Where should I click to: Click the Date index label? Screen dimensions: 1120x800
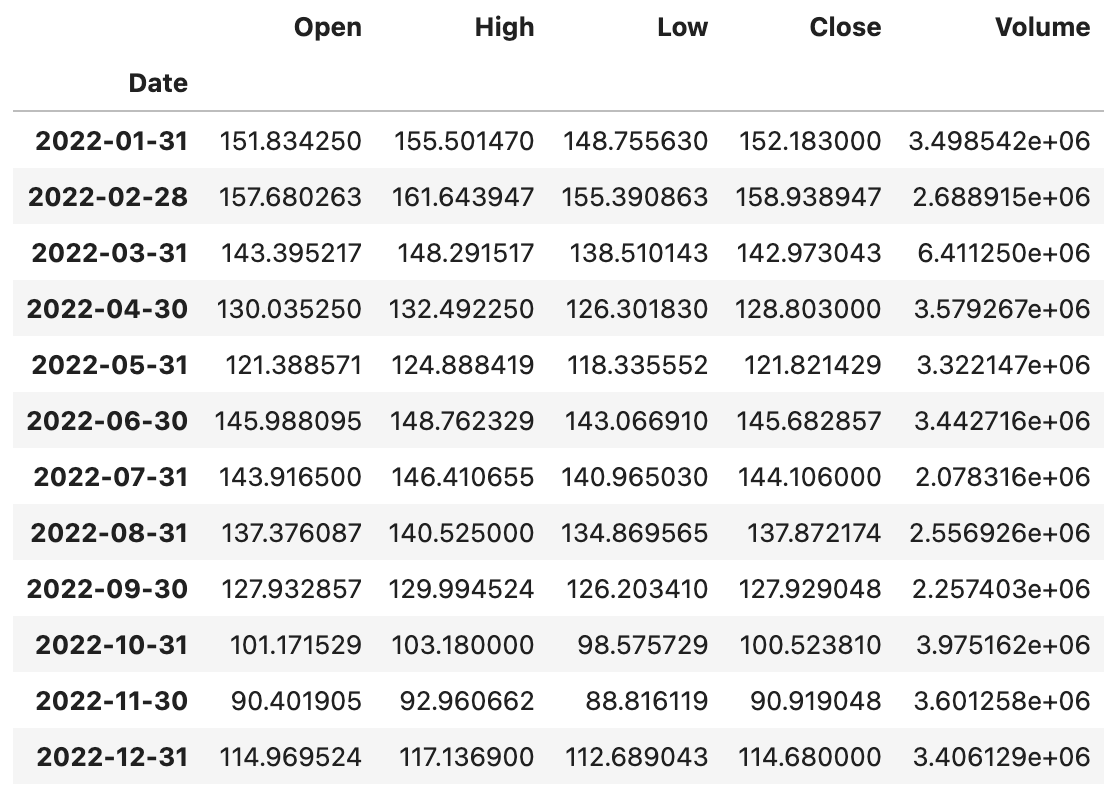coord(158,83)
